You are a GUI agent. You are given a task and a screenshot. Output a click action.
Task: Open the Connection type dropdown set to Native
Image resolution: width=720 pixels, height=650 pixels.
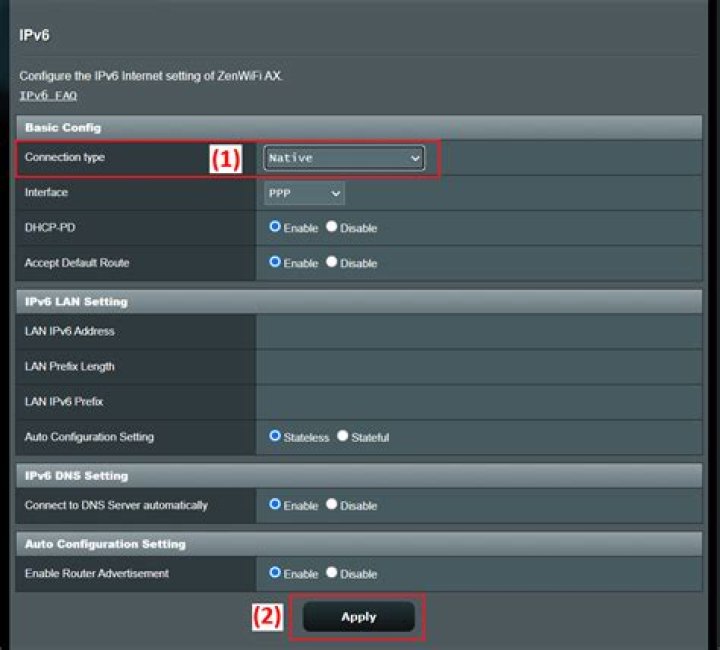pos(344,158)
